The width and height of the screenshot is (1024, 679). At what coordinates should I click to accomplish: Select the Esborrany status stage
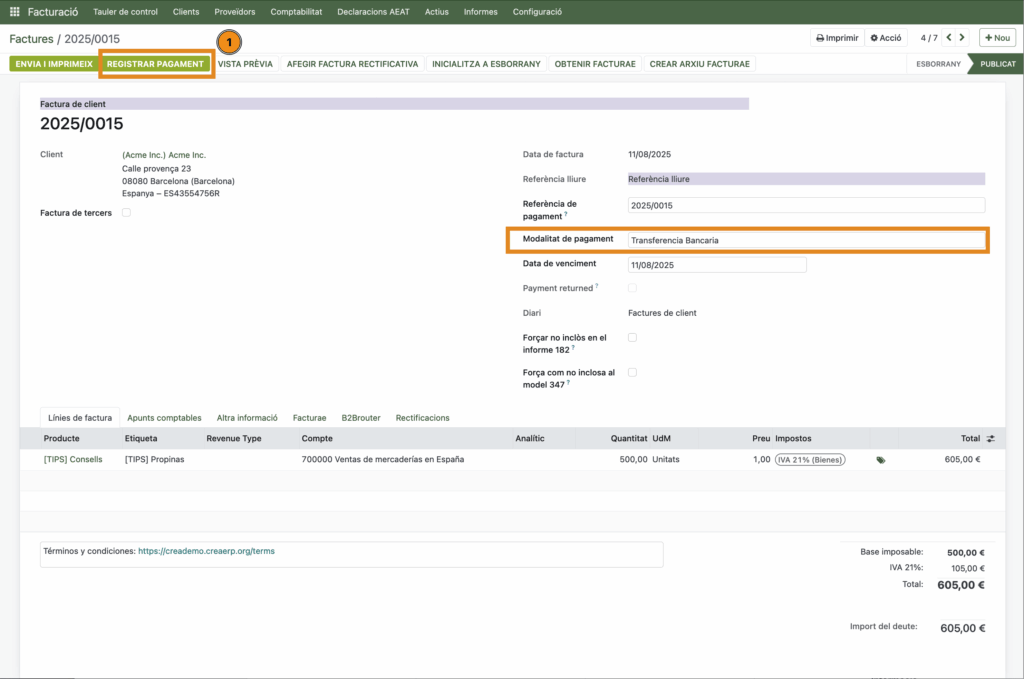pyautogui.click(x=938, y=64)
